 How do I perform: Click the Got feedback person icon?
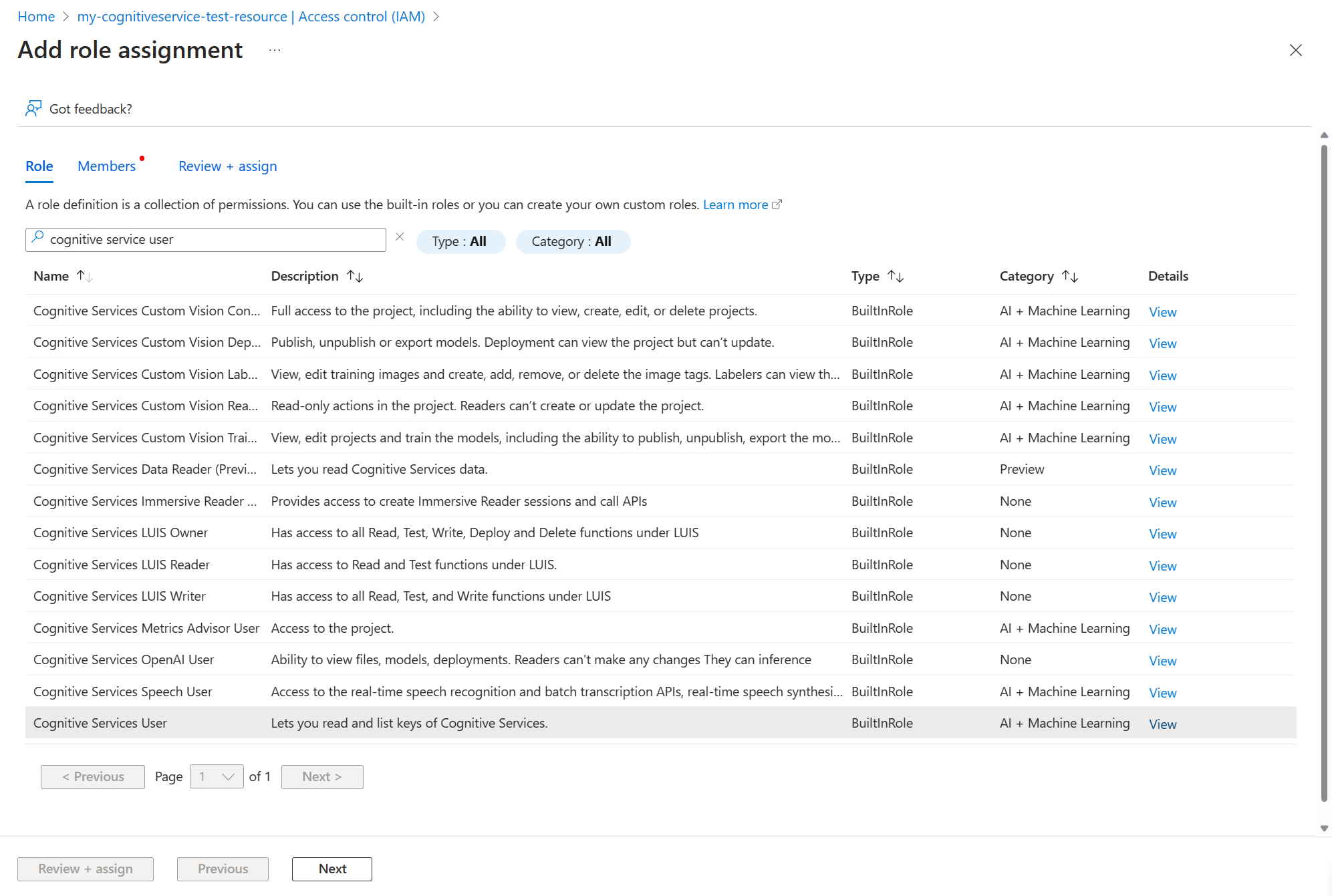click(x=33, y=108)
